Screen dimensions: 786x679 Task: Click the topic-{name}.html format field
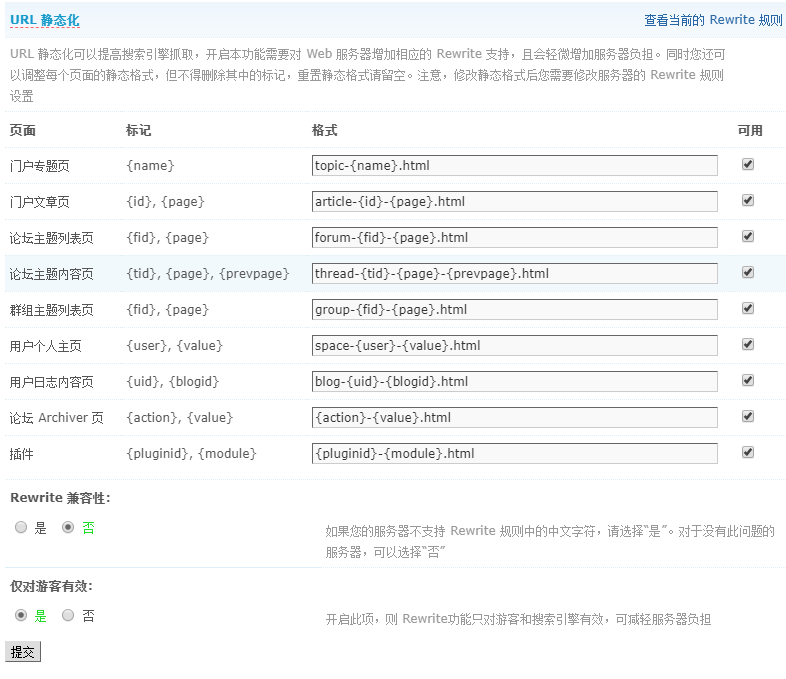(514, 165)
